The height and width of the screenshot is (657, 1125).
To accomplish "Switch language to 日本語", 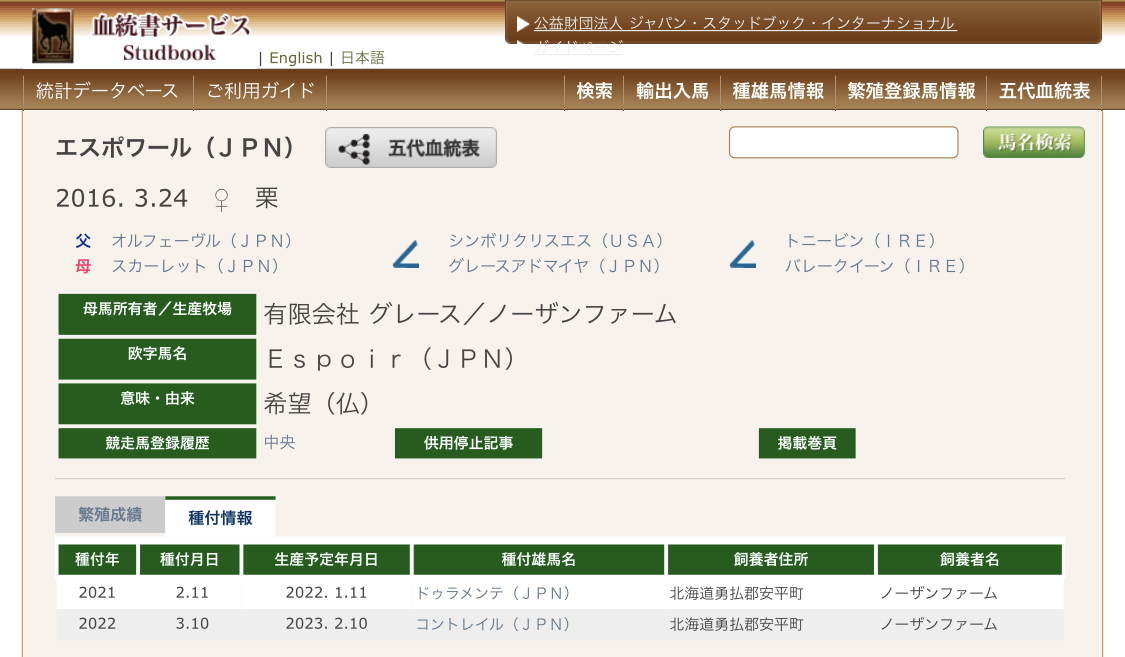I will [x=362, y=58].
